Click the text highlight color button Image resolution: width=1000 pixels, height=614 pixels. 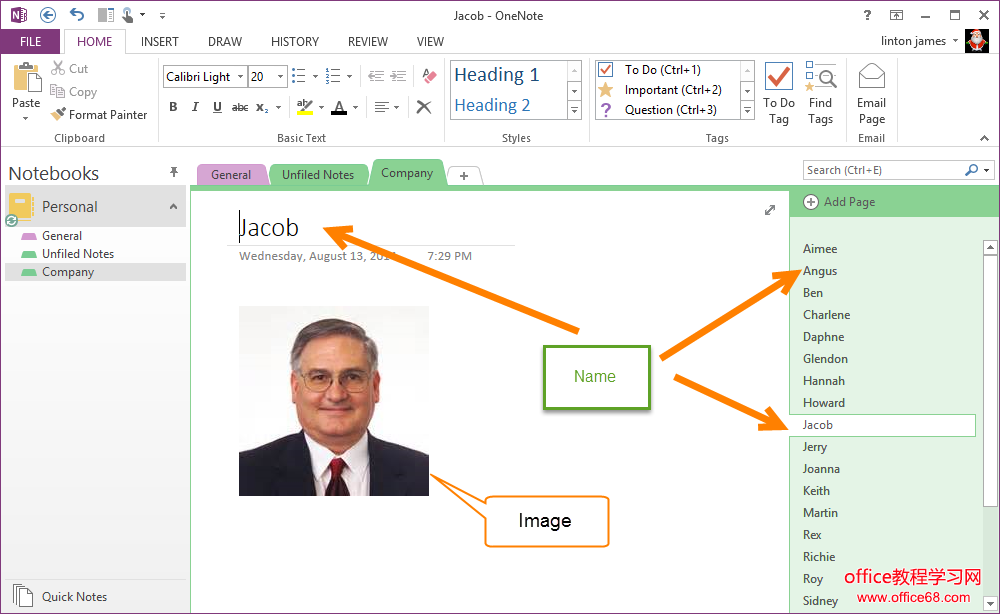305,107
